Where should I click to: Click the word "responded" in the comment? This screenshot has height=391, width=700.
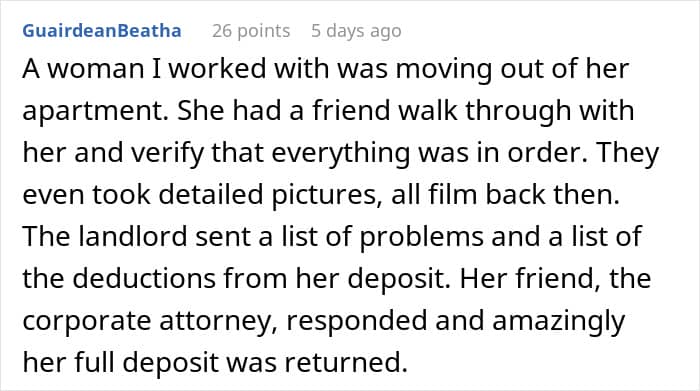(x=356, y=321)
